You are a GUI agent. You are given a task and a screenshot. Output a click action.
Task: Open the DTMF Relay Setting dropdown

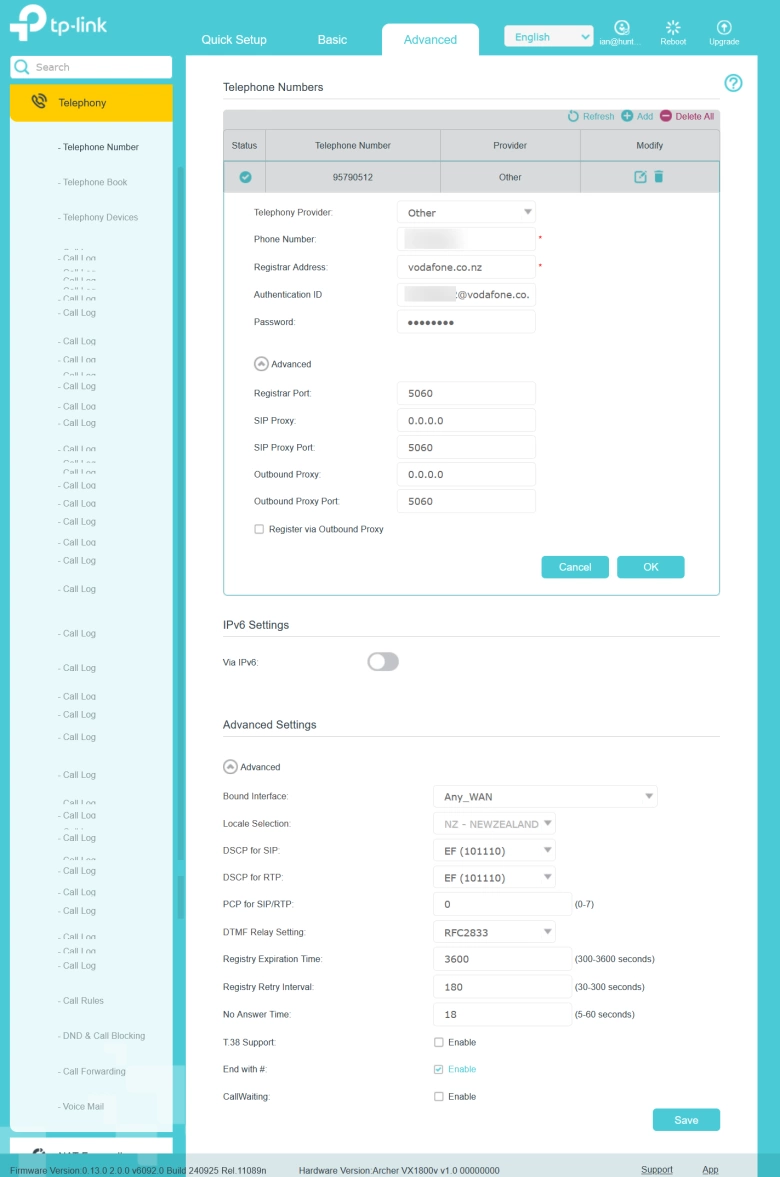click(x=494, y=932)
